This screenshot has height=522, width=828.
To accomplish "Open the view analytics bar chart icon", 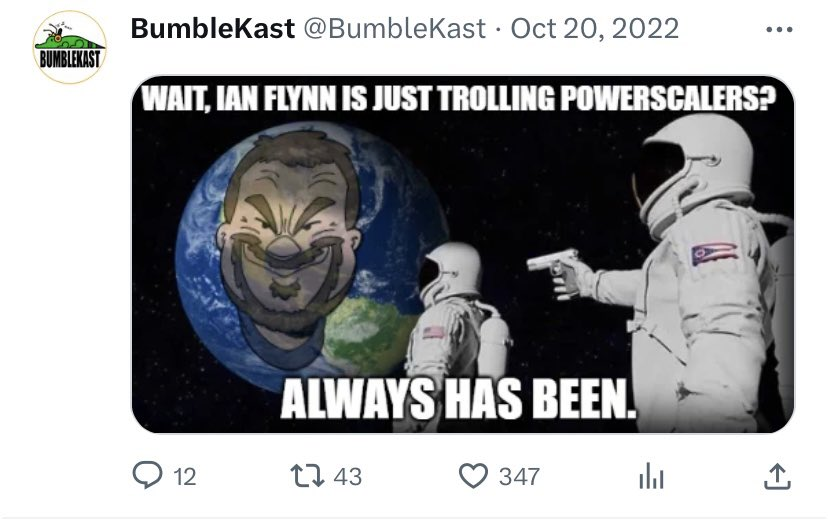I will (x=650, y=477).
